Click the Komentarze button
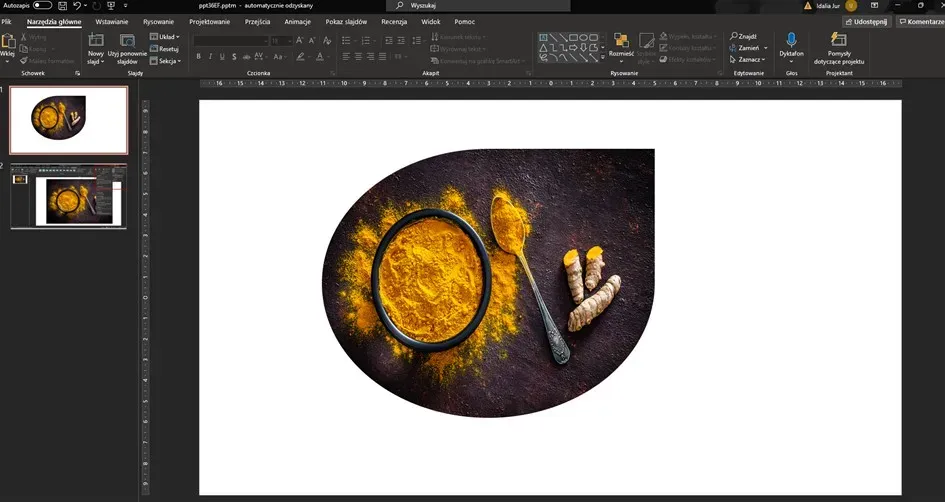 (x=921, y=21)
